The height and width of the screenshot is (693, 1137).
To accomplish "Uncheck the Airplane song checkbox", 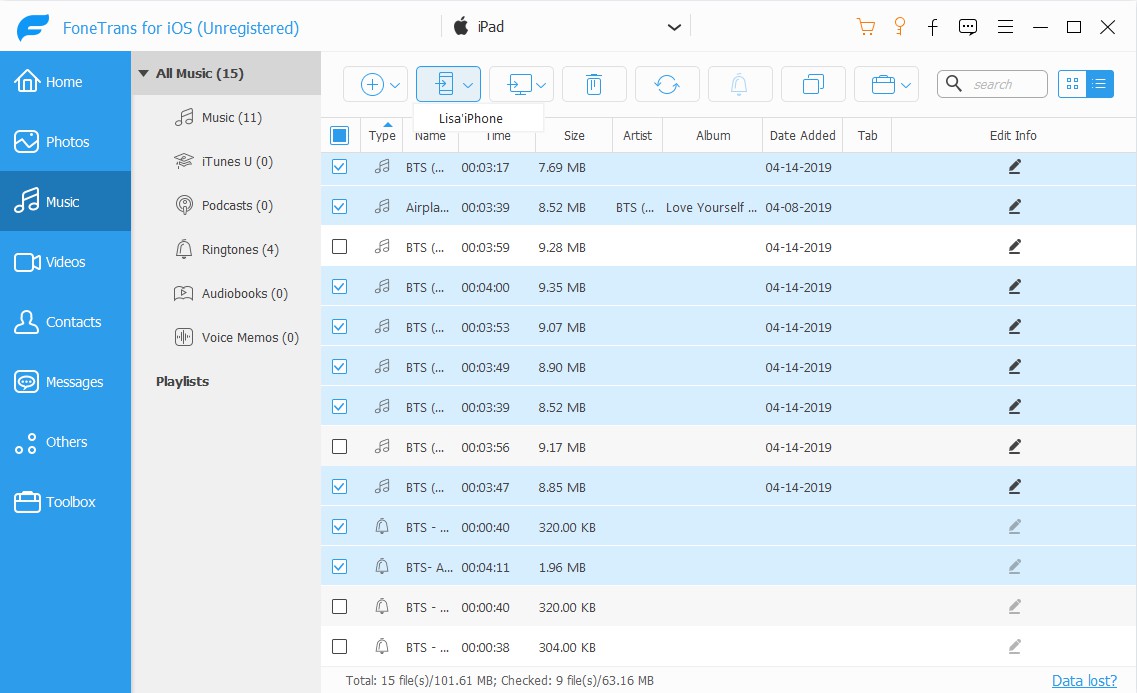I will [x=339, y=207].
